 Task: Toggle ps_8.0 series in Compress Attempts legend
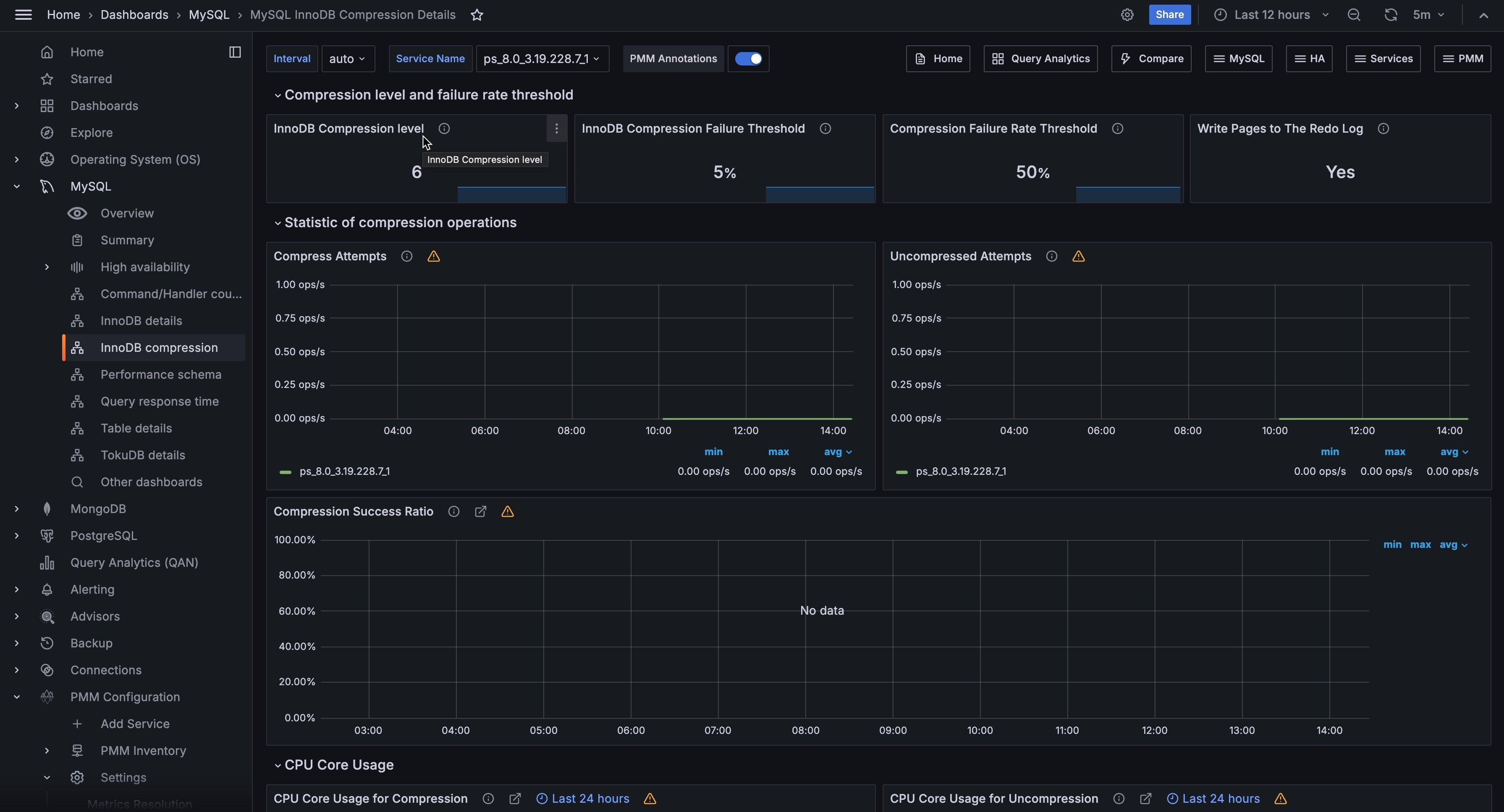click(x=344, y=471)
